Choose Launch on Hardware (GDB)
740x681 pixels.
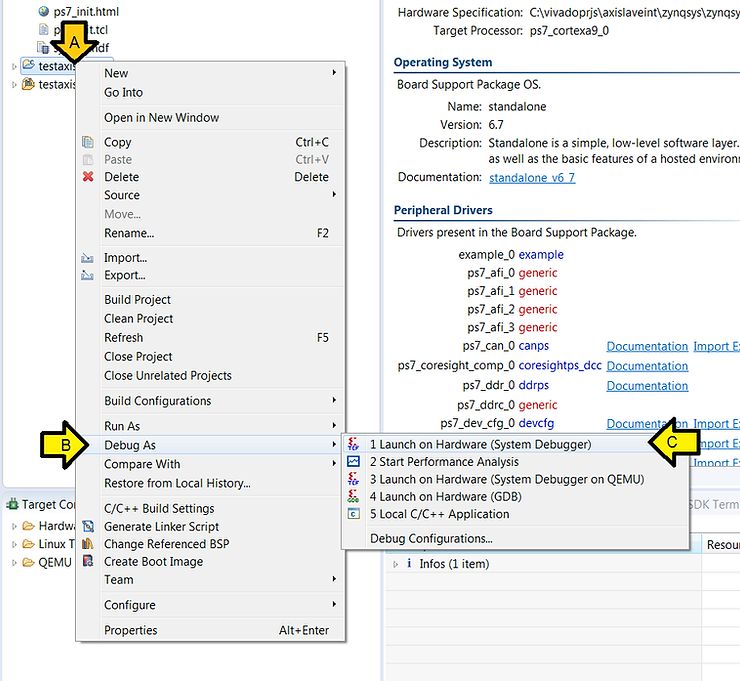pos(515,496)
